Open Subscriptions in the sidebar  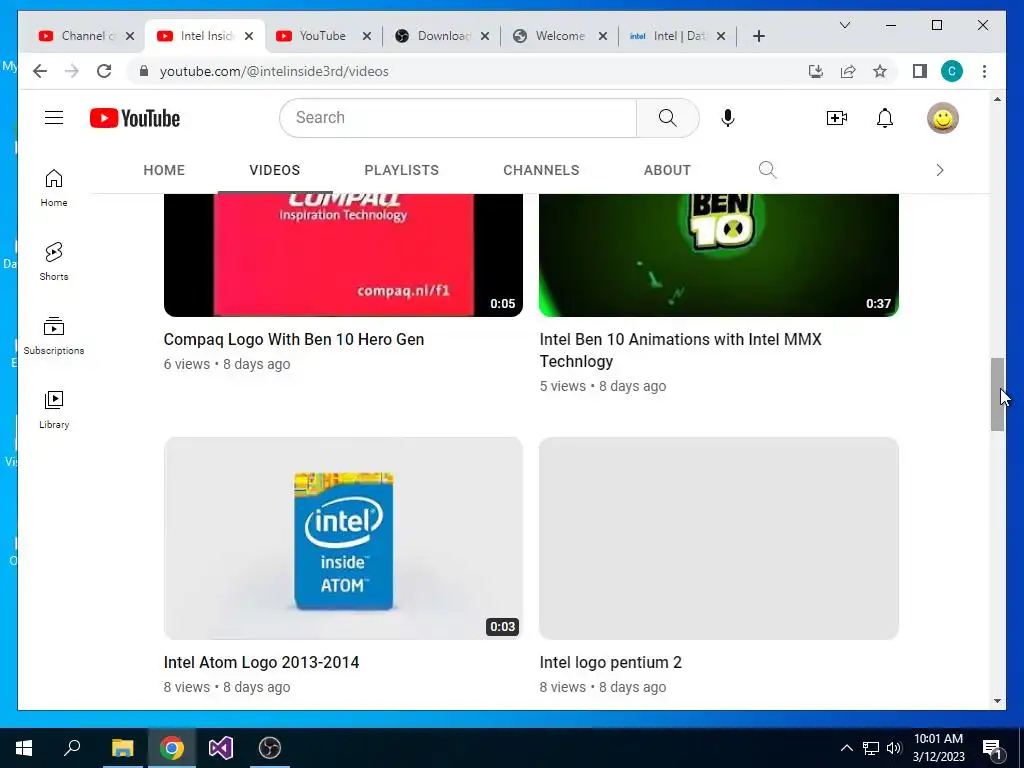54,336
